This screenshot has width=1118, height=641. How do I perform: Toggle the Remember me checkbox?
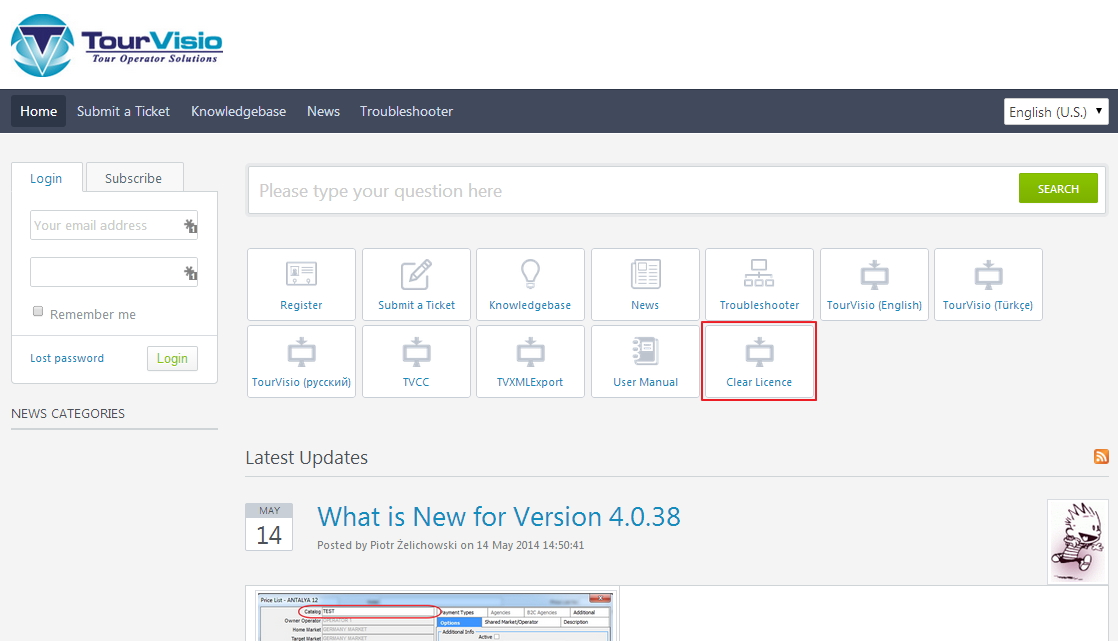[39, 312]
